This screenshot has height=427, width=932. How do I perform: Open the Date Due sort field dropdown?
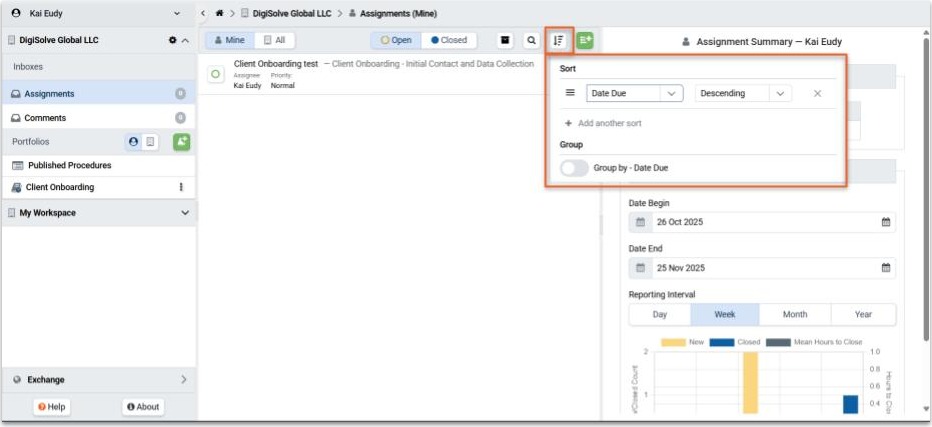pyautogui.click(x=634, y=93)
